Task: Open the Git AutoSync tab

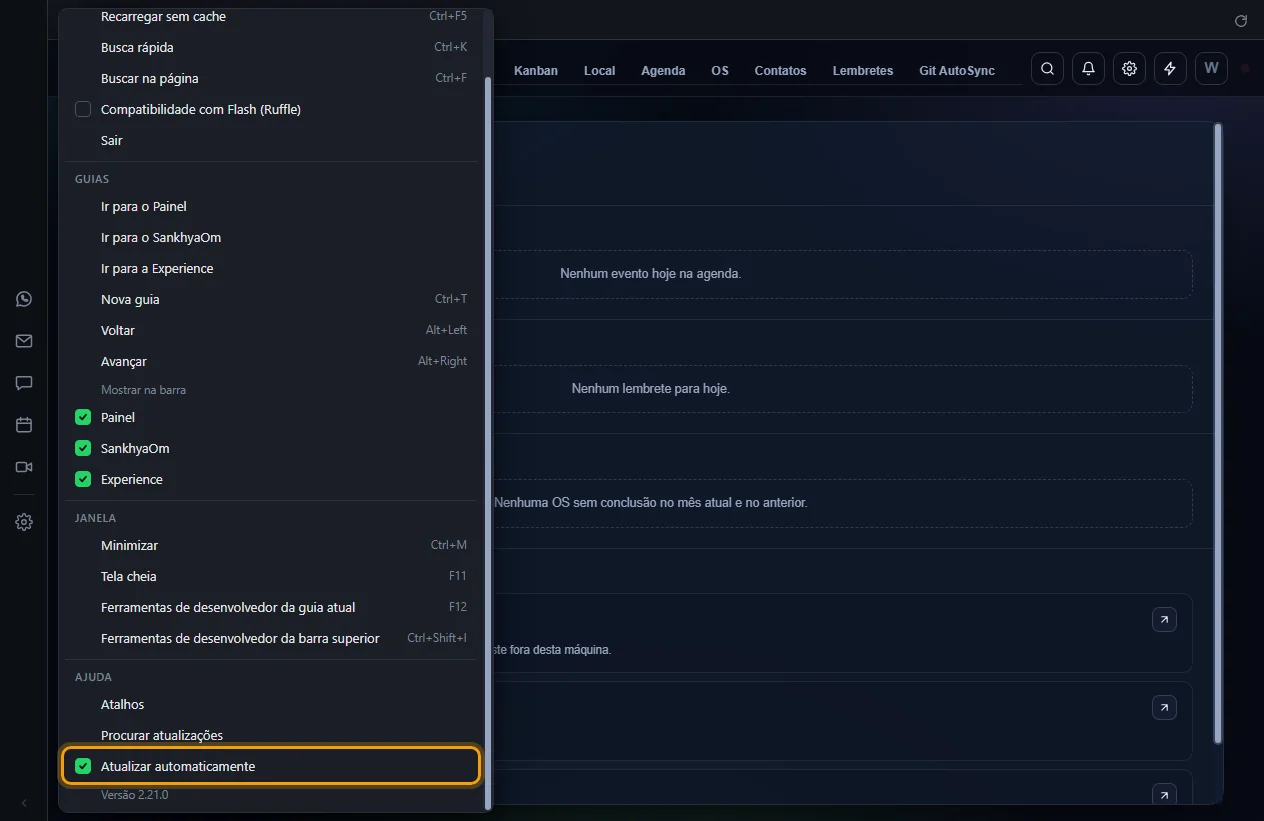Action: coord(957,71)
